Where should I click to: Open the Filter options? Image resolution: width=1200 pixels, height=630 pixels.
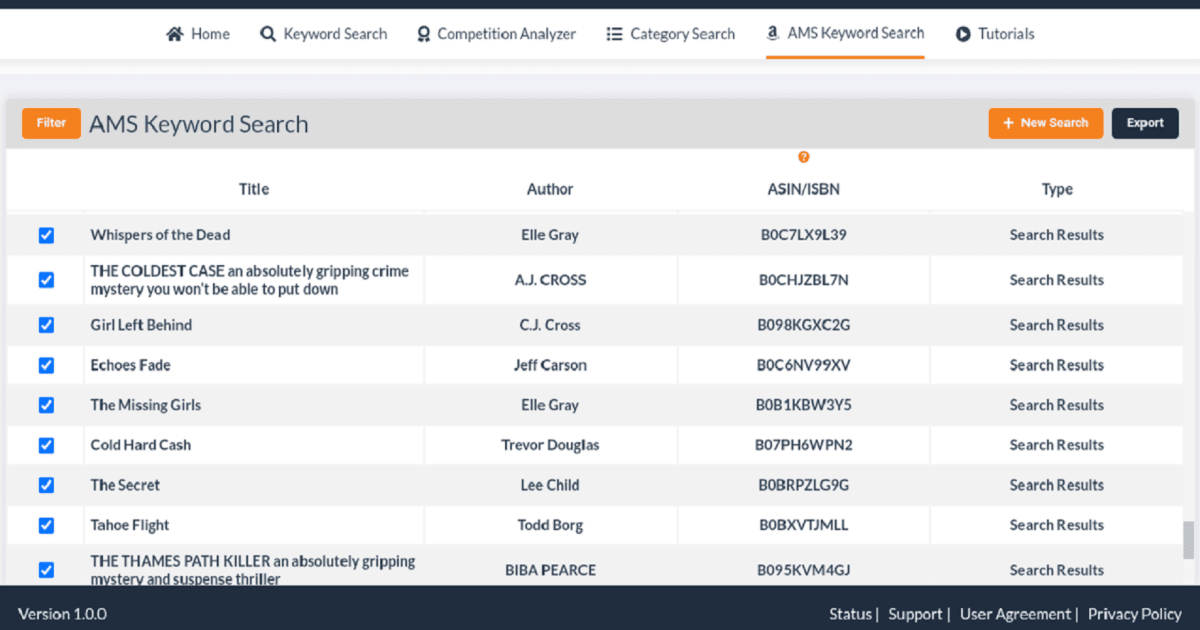pos(51,123)
